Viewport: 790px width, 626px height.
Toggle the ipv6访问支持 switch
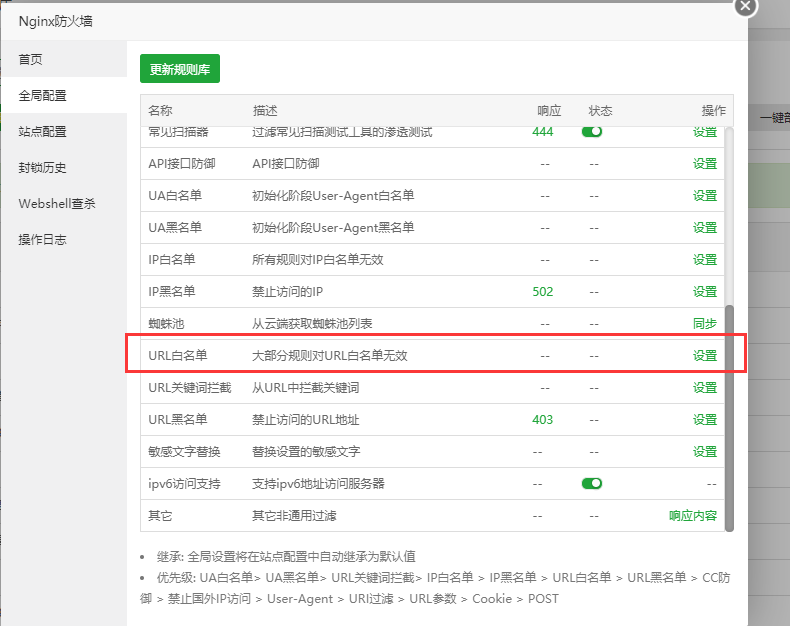592,483
